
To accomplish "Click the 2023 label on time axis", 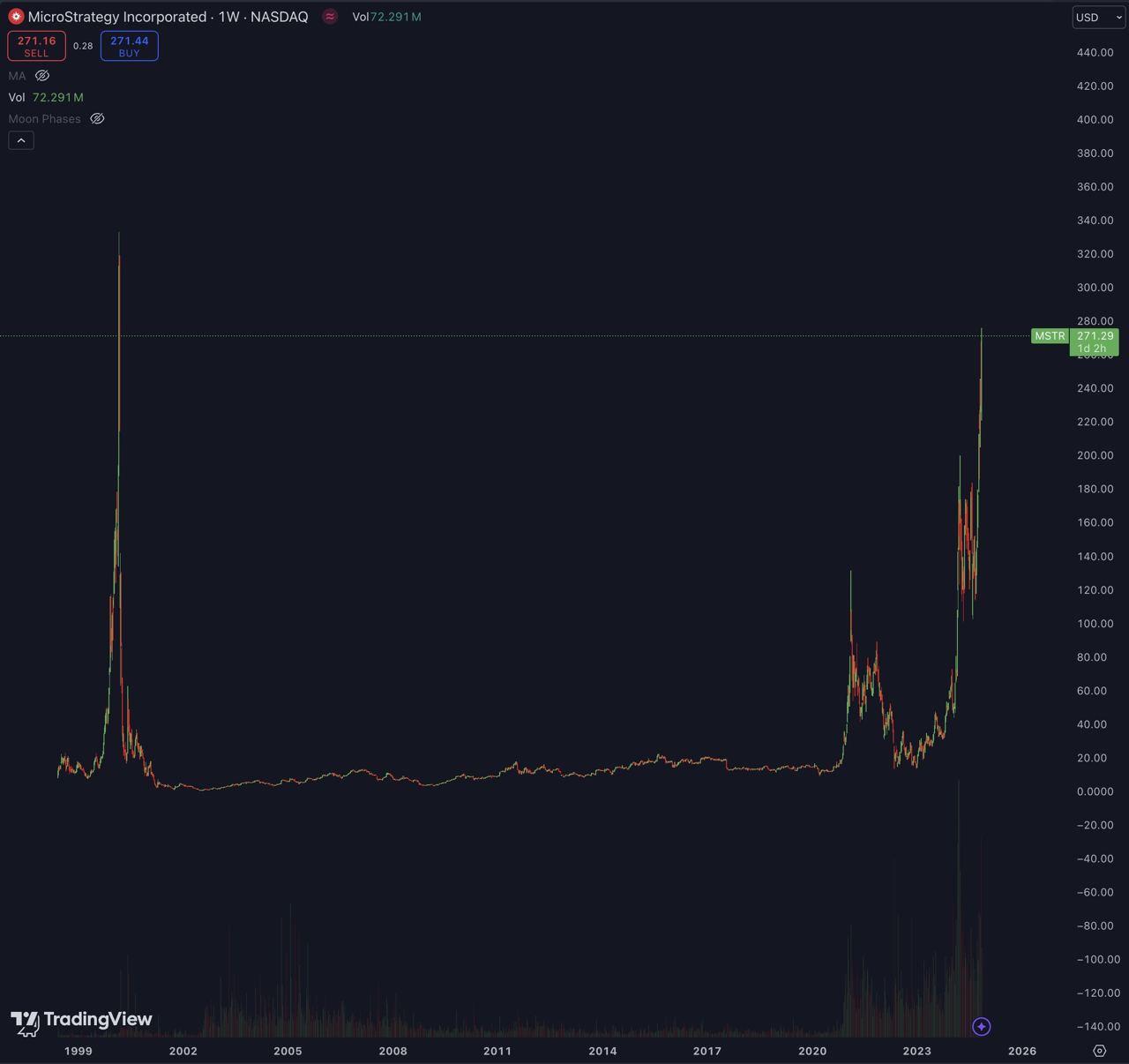I will tap(916, 1051).
